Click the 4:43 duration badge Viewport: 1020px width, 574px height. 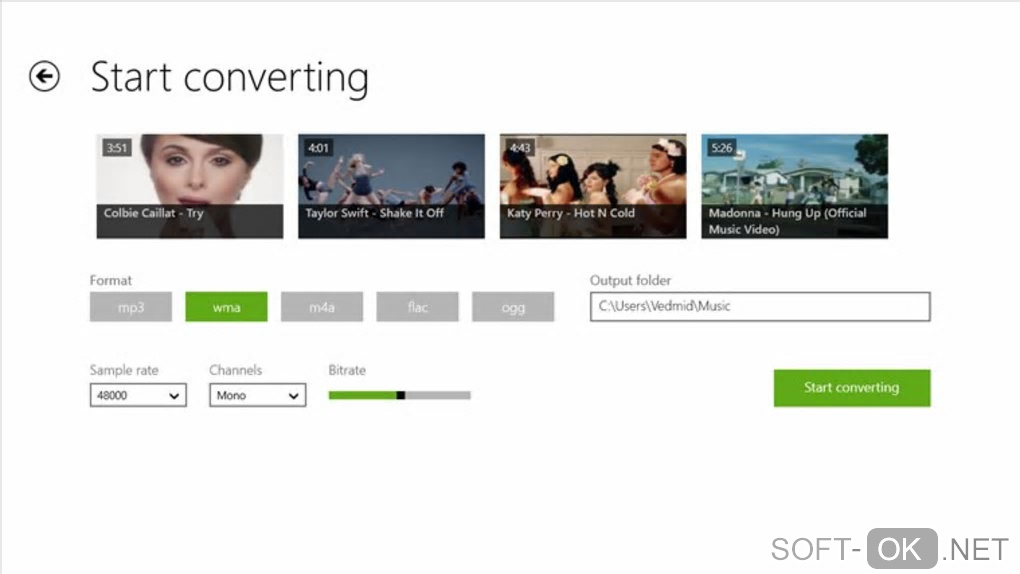point(520,148)
